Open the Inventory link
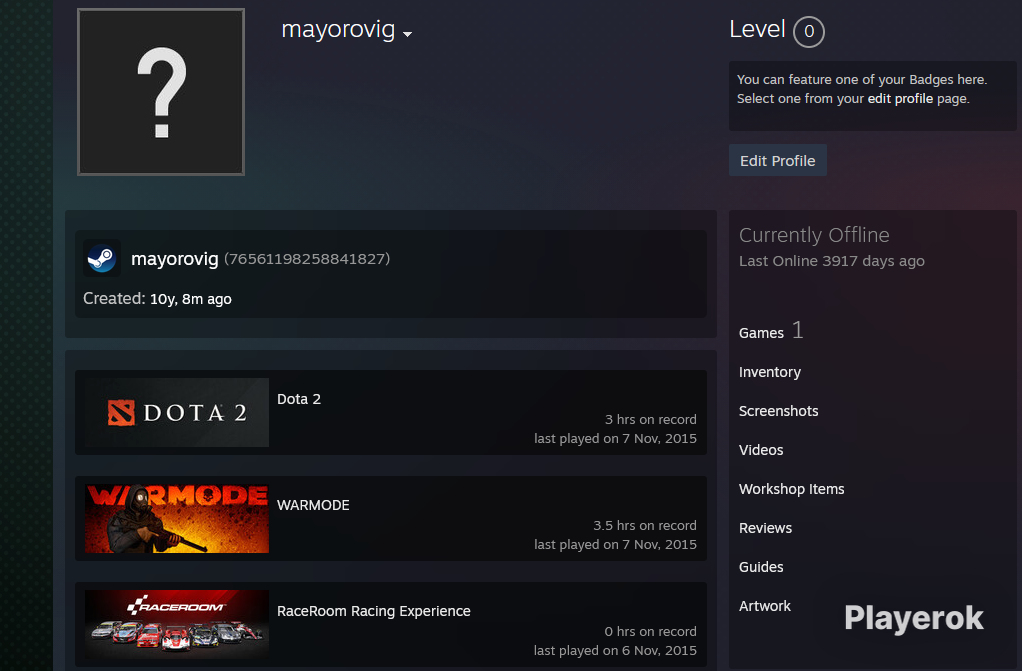The image size is (1022, 671). (x=770, y=372)
